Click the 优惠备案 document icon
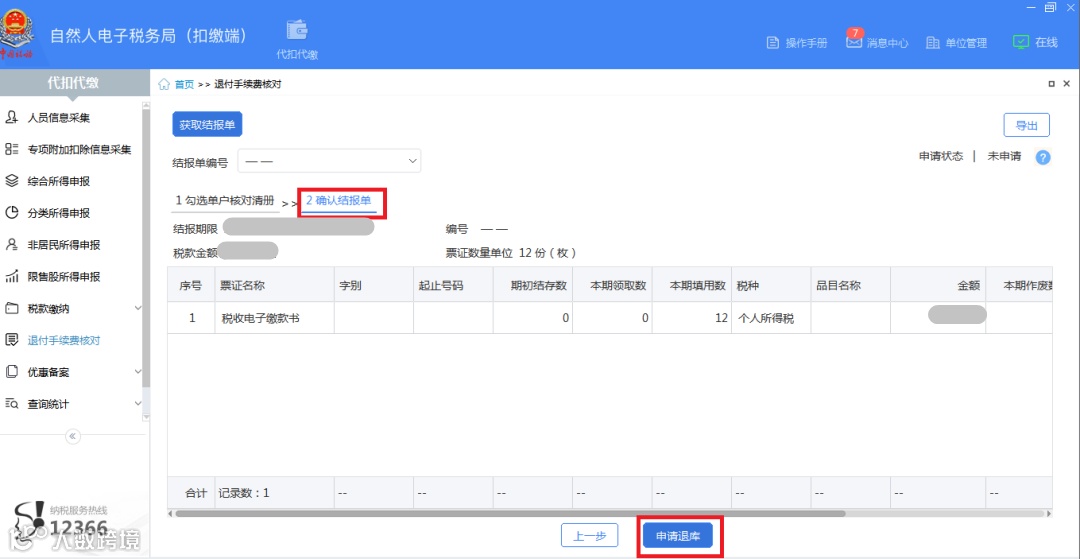The height and width of the screenshot is (559, 1080). pos(11,372)
